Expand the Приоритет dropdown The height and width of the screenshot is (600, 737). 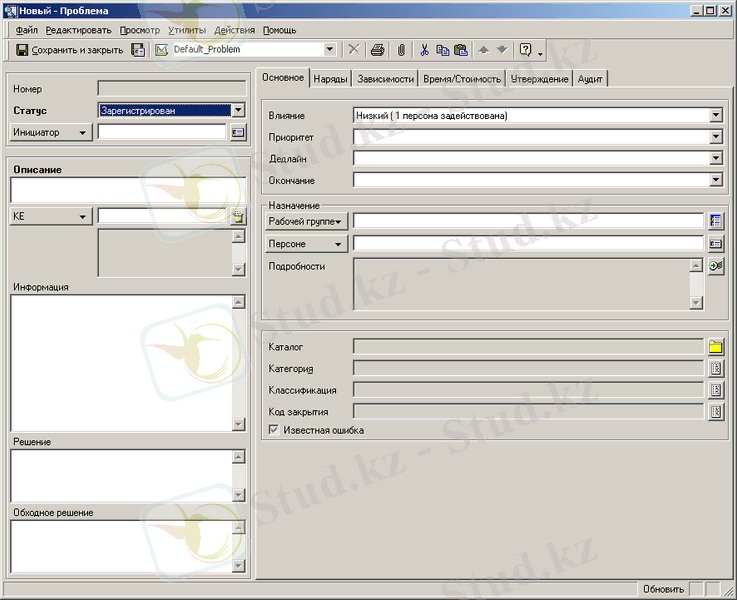716,138
